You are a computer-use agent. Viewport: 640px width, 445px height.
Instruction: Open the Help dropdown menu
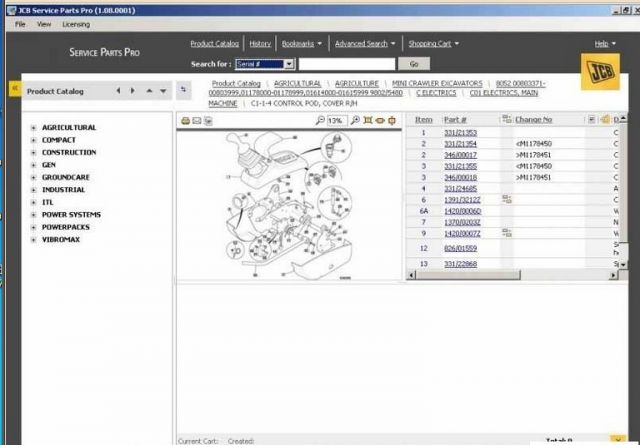(x=605, y=44)
